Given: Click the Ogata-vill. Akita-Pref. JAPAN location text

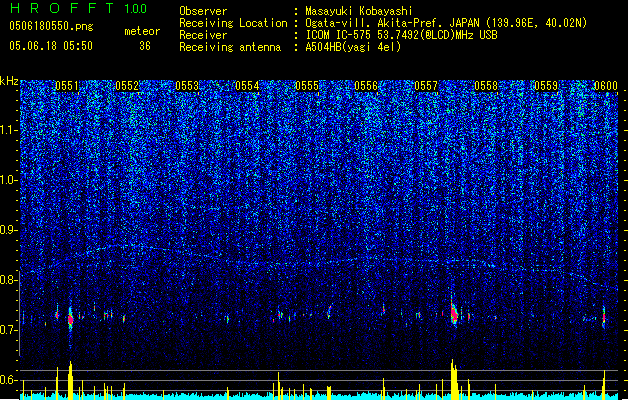Looking at the screenshot, I should pyautogui.click(x=446, y=23).
